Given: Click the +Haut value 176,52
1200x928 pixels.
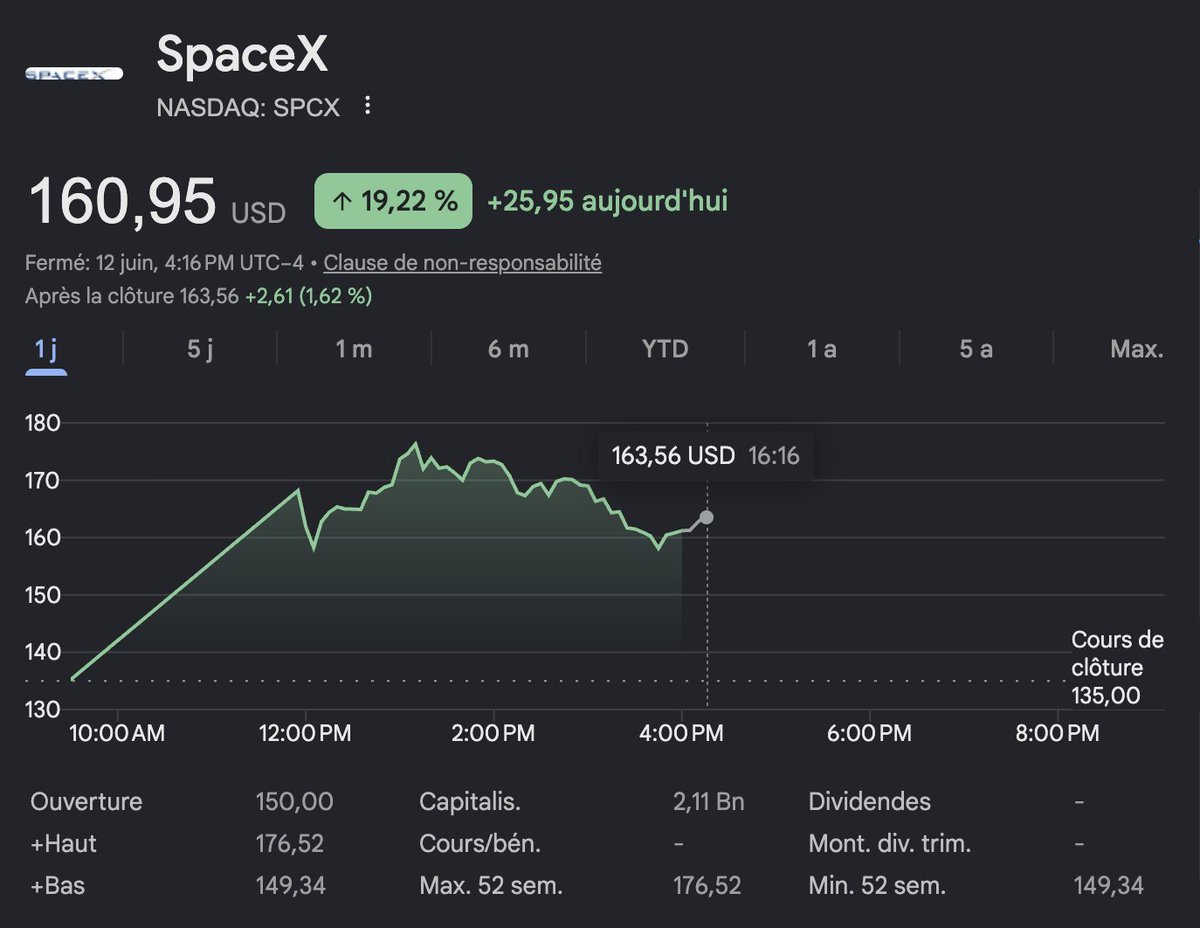Looking at the screenshot, I should tap(290, 843).
